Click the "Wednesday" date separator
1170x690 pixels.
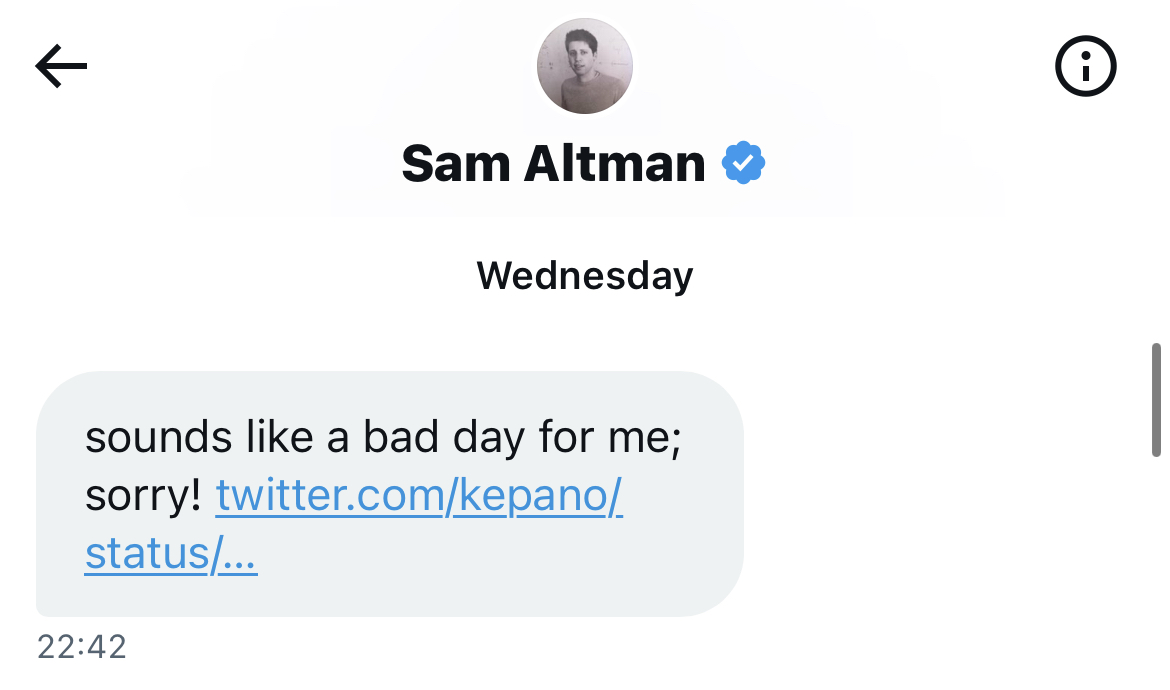pyautogui.click(x=585, y=275)
